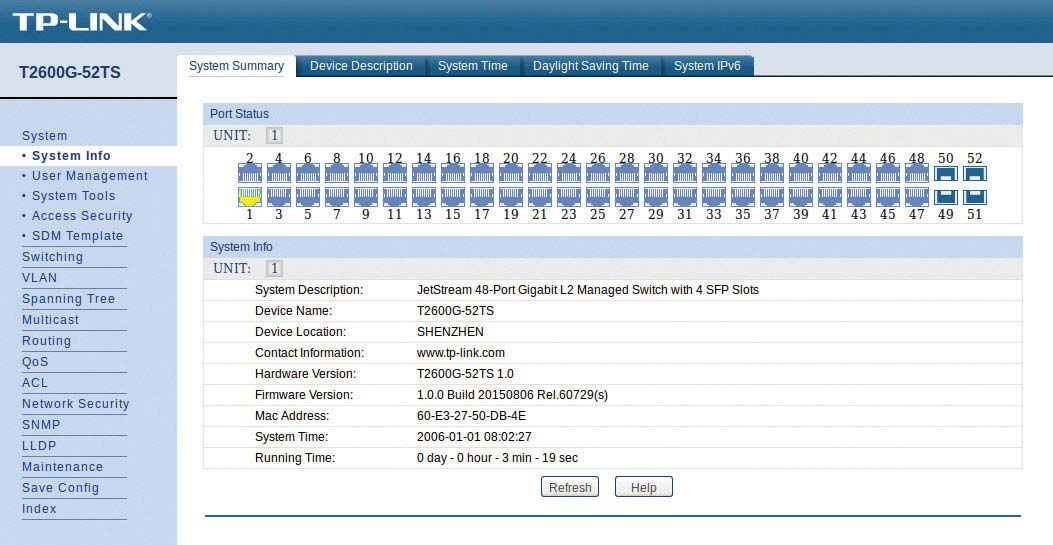This screenshot has width=1053, height=545.
Task: Click firmware version 1.0.0 Build text
Action: click(x=512, y=395)
